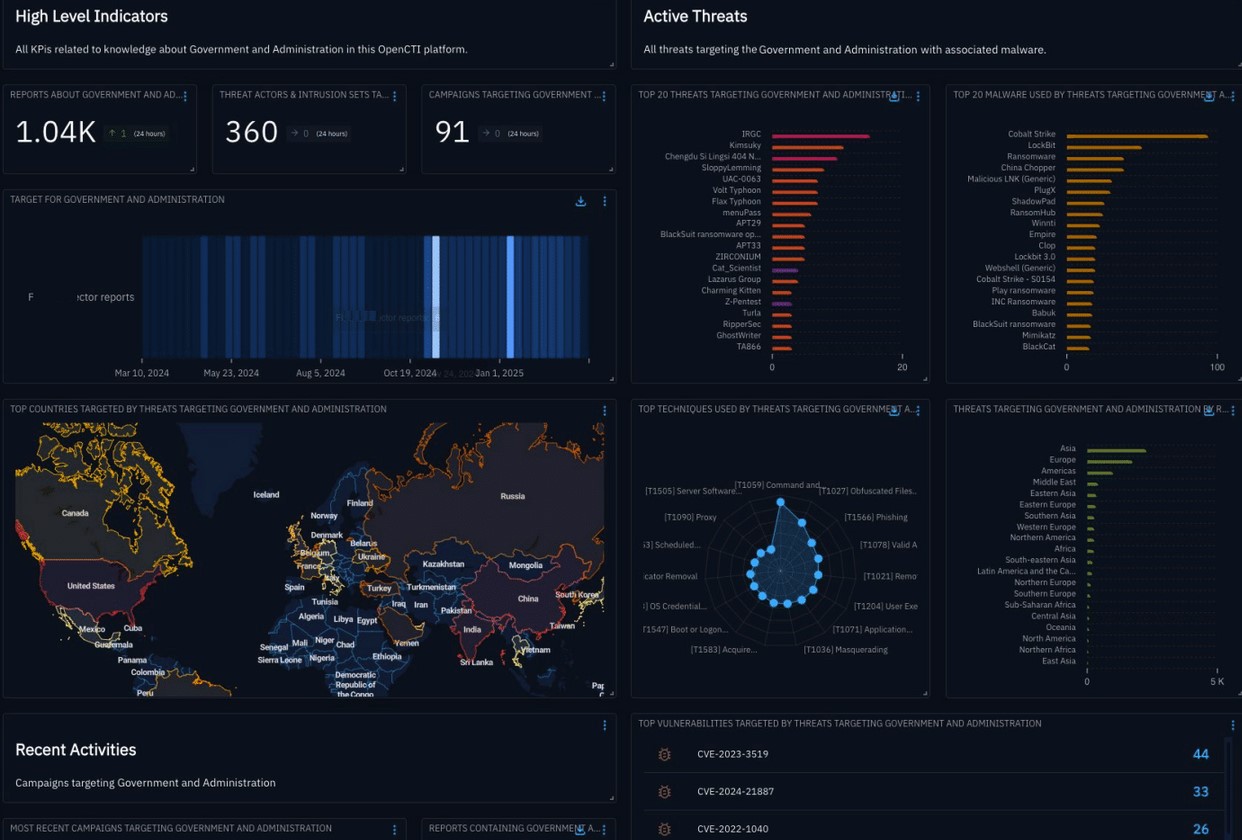Open options menu of Top Vulnerabilities widget

click(1232, 725)
